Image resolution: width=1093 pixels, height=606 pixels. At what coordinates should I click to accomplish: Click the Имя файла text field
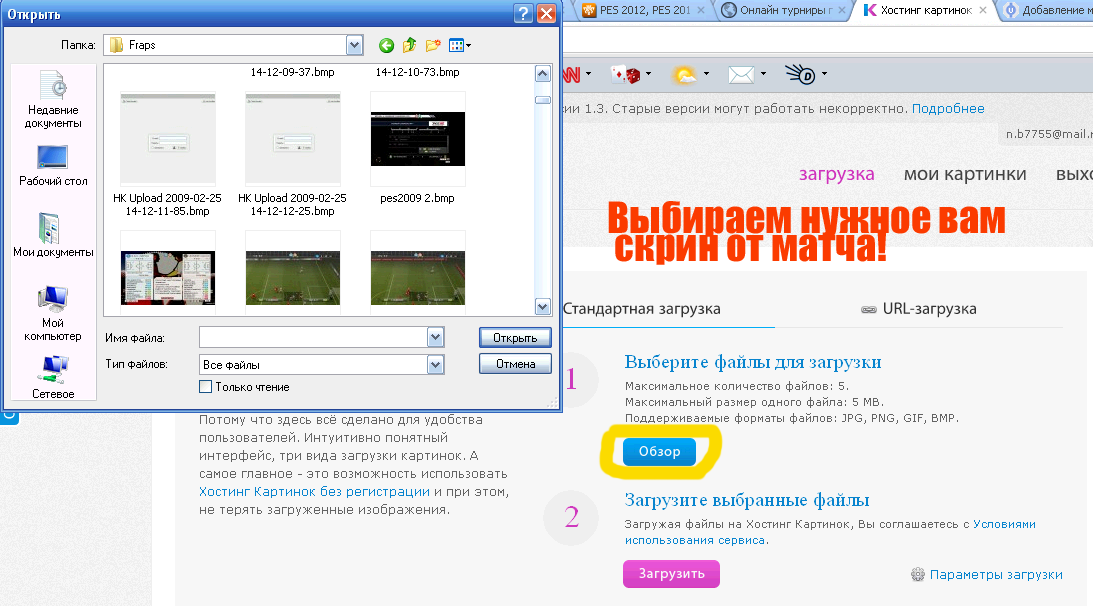tap(314, 338)
